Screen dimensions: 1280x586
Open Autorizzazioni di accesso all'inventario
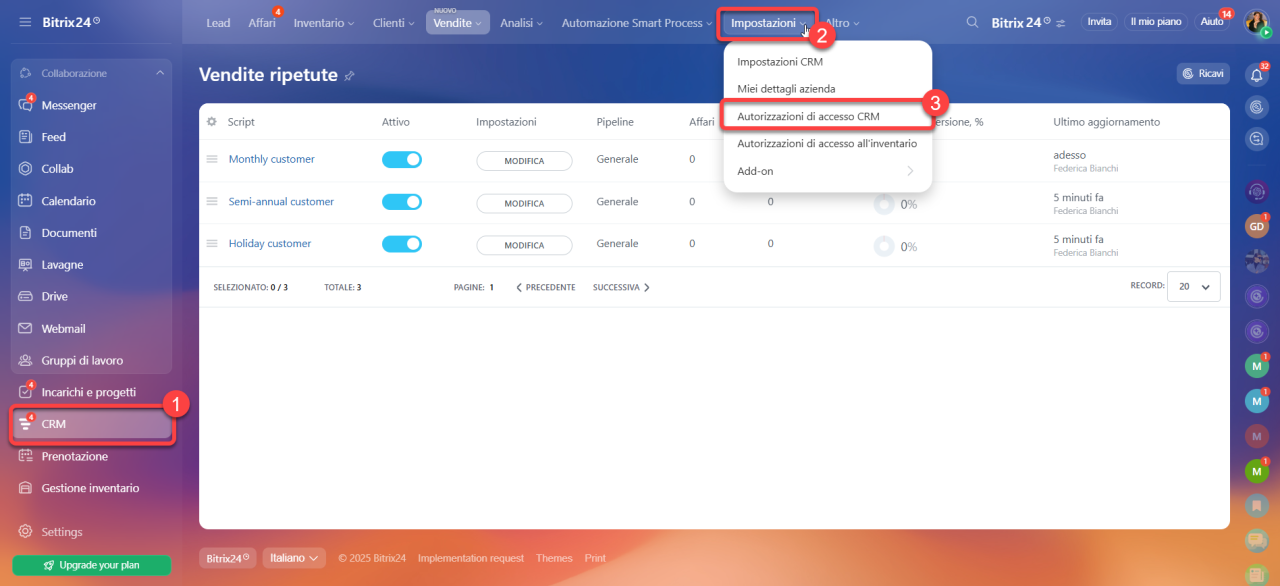tap(828, 143)
